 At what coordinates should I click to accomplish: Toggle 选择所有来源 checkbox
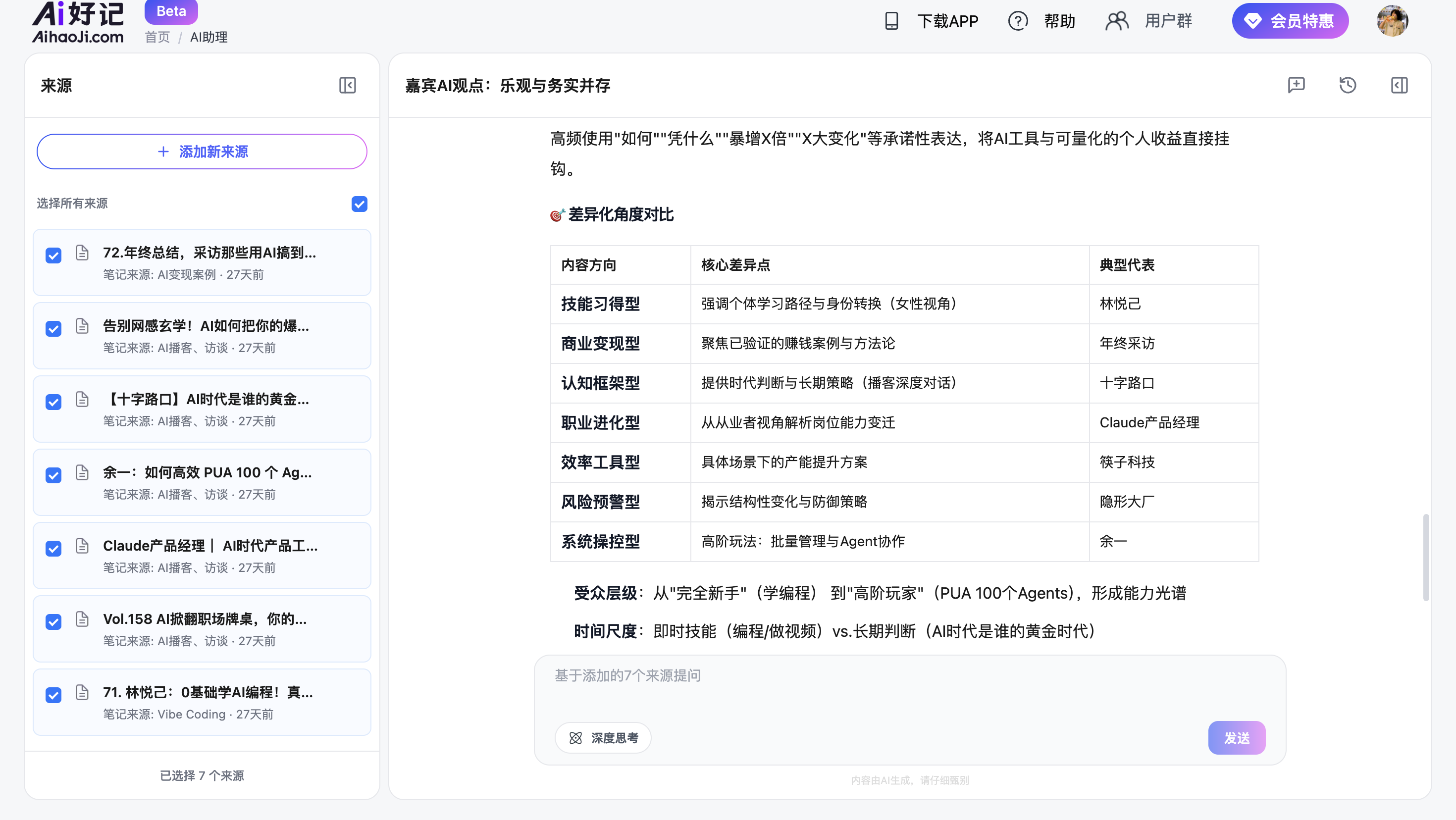point(360,204)
